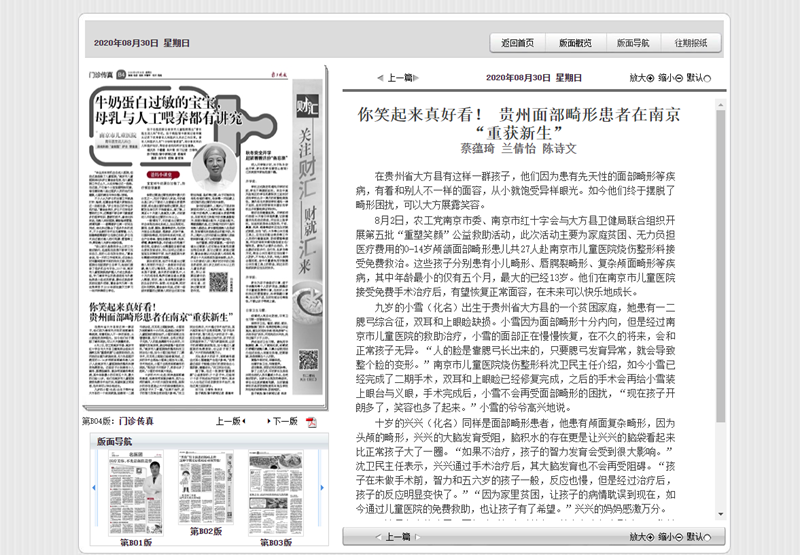This screenshot has height=555, width=800.
Task: Click the 财汇 ad QR code on page
Action: click(x=308, y=360)
